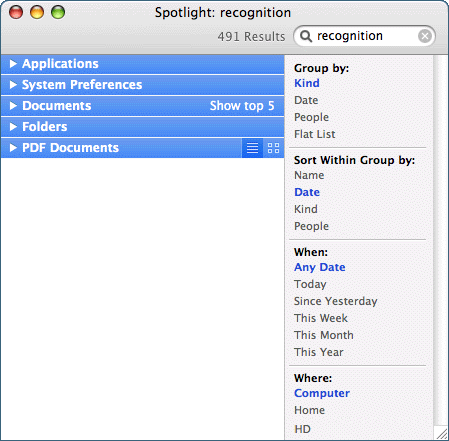Switch PDF Documents to icon grid view

(x=273, y=148)
